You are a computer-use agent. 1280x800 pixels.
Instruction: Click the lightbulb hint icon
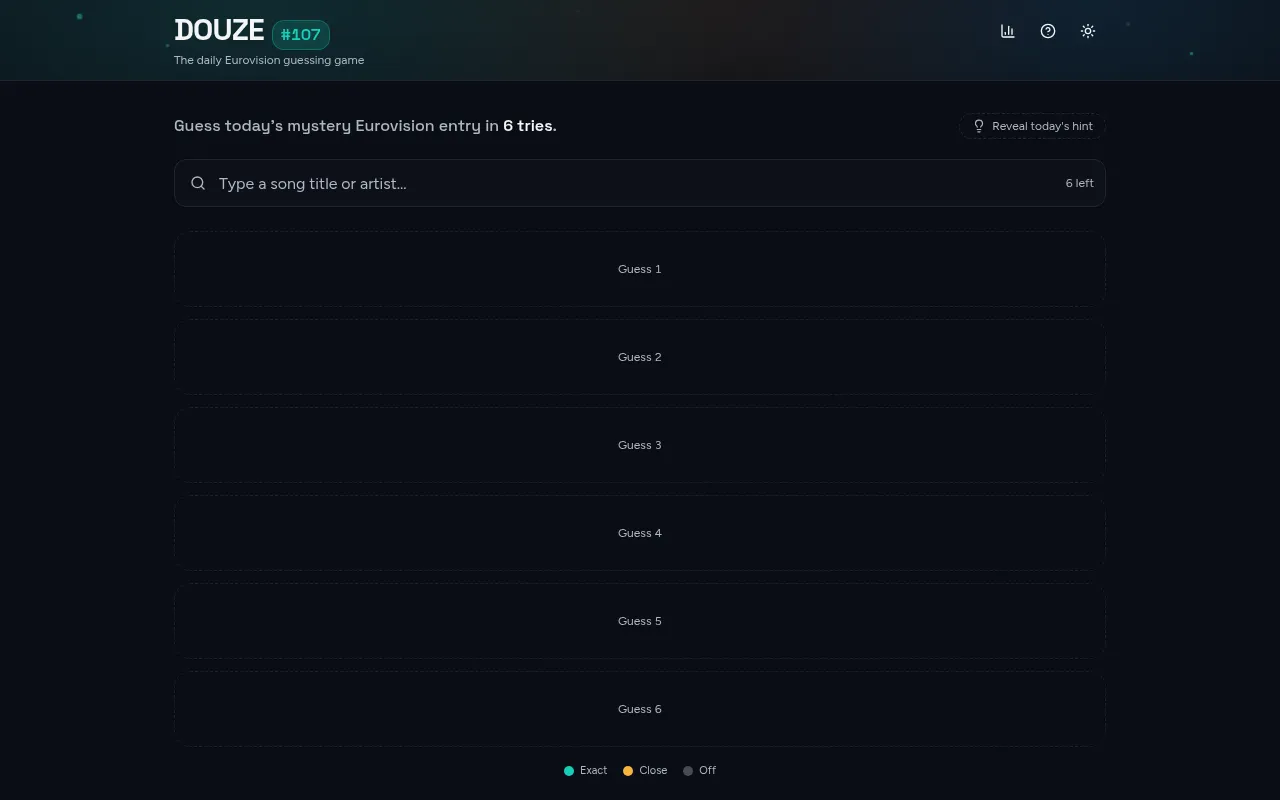click(979, 126)
